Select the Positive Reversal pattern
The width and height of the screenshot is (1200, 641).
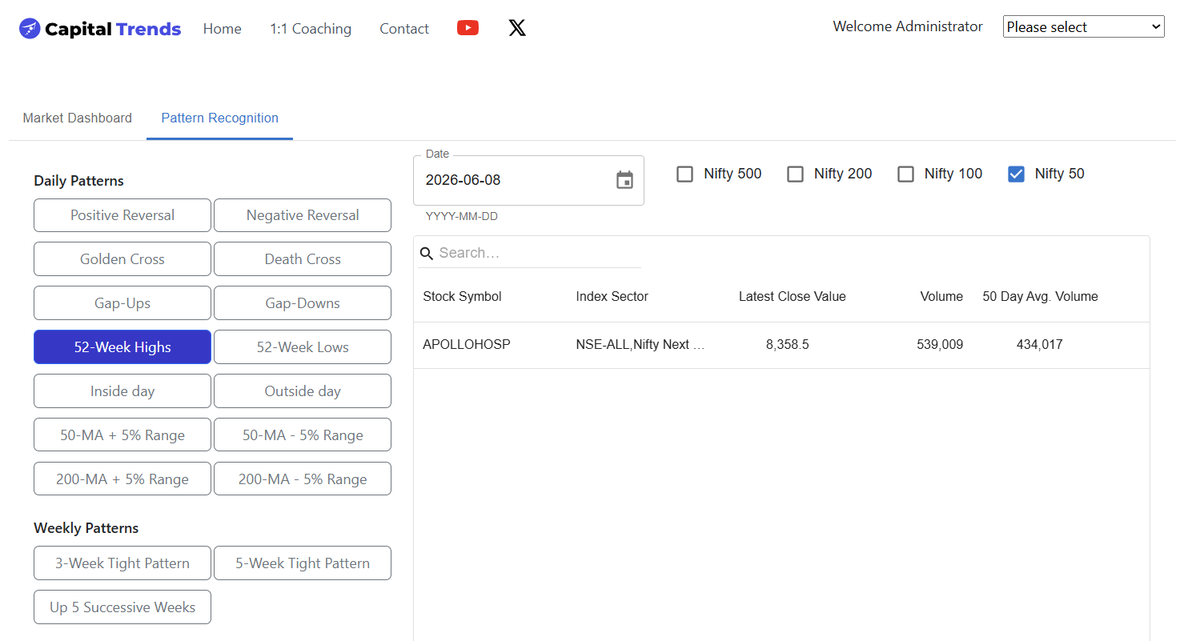(x=122, y=215)
